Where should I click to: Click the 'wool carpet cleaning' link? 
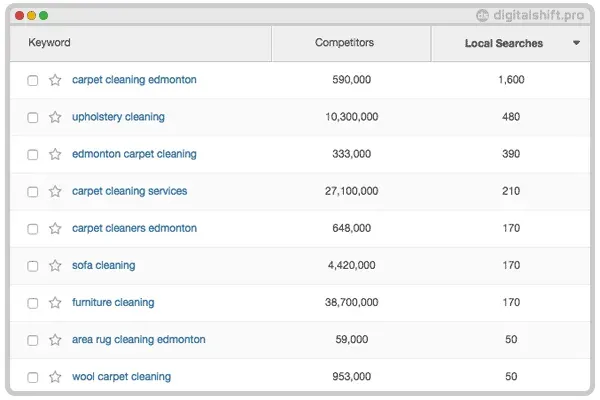[x=121, y=377]
